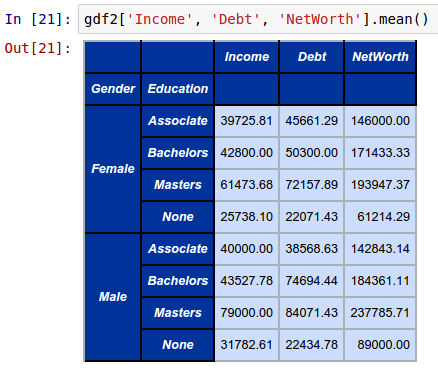Screen dimensions: 438x372
Task: Click the Debt column header
Action: click(x=312, y=57)
